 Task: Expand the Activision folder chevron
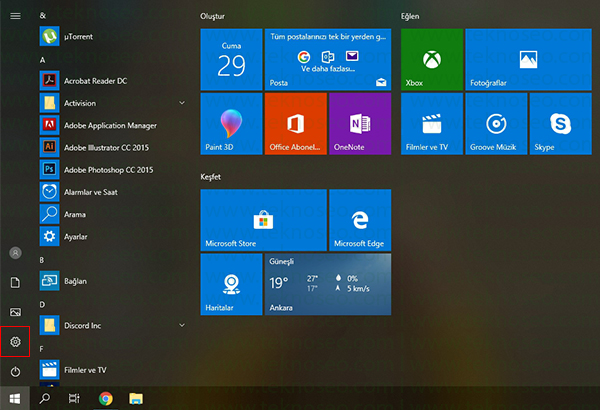(x=182, y=103)
